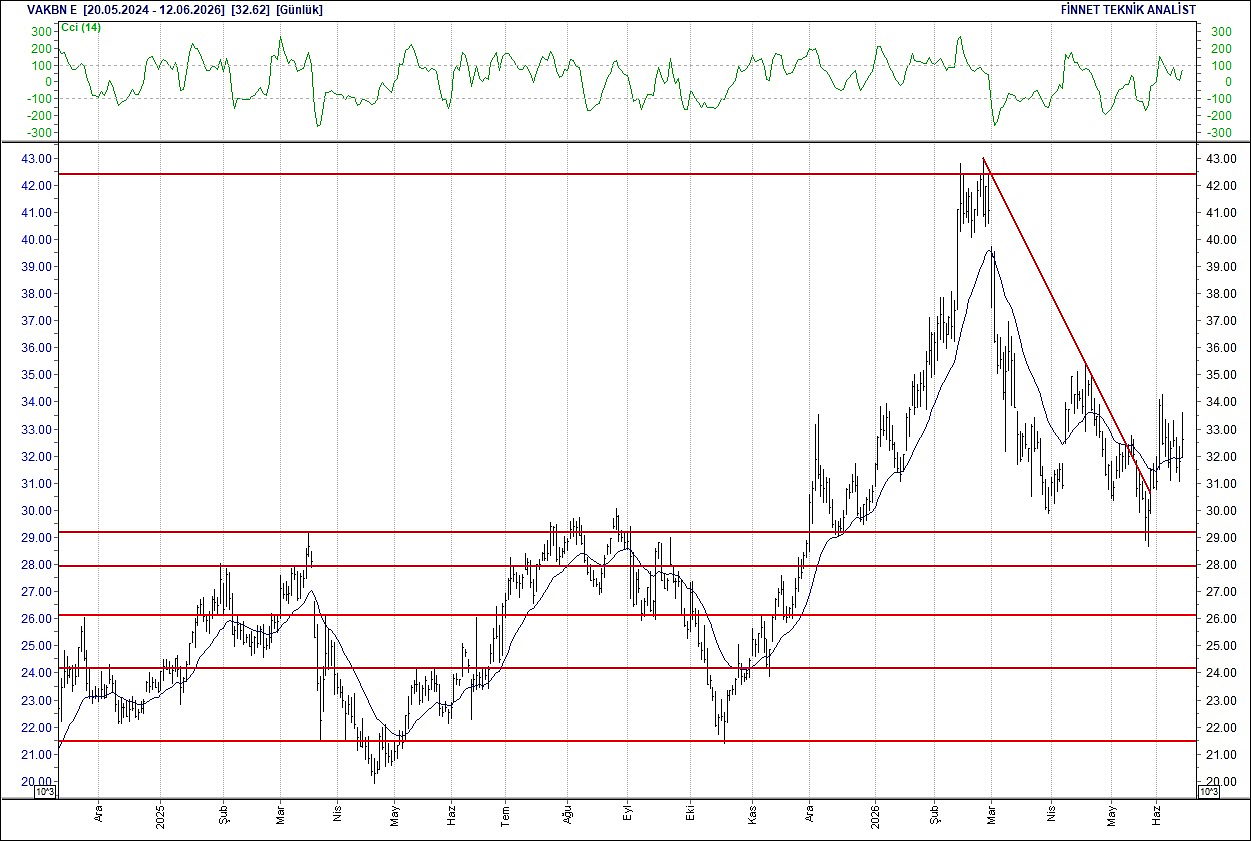This screenshot has width=1251, height=841.
Task: Click the Tem month label on time axis
Action: pyautogui.click(x=506, y=816)
